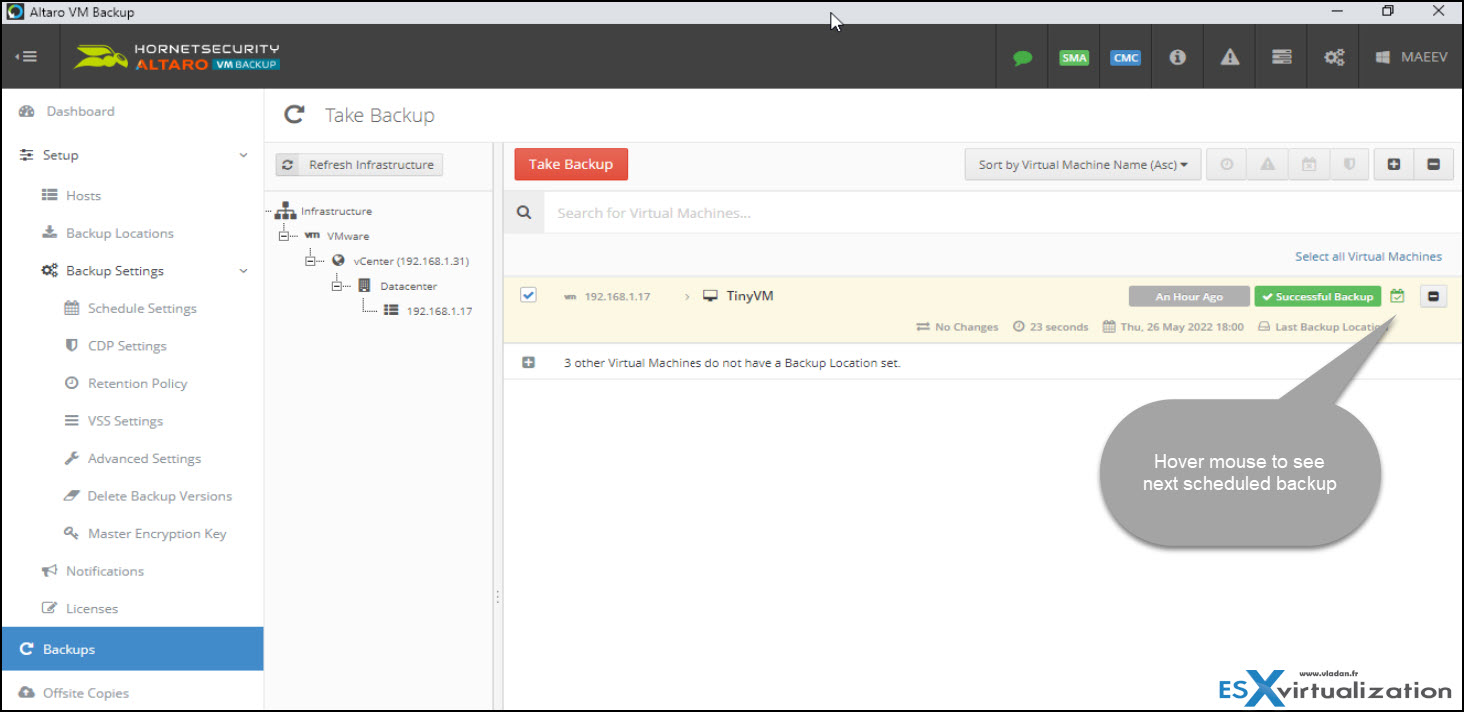Image resolution: width=1464 pixels, height=712 pixels.
Task: Click the Select all Virtual Machines link
Action: click(x=1368, y=257)
